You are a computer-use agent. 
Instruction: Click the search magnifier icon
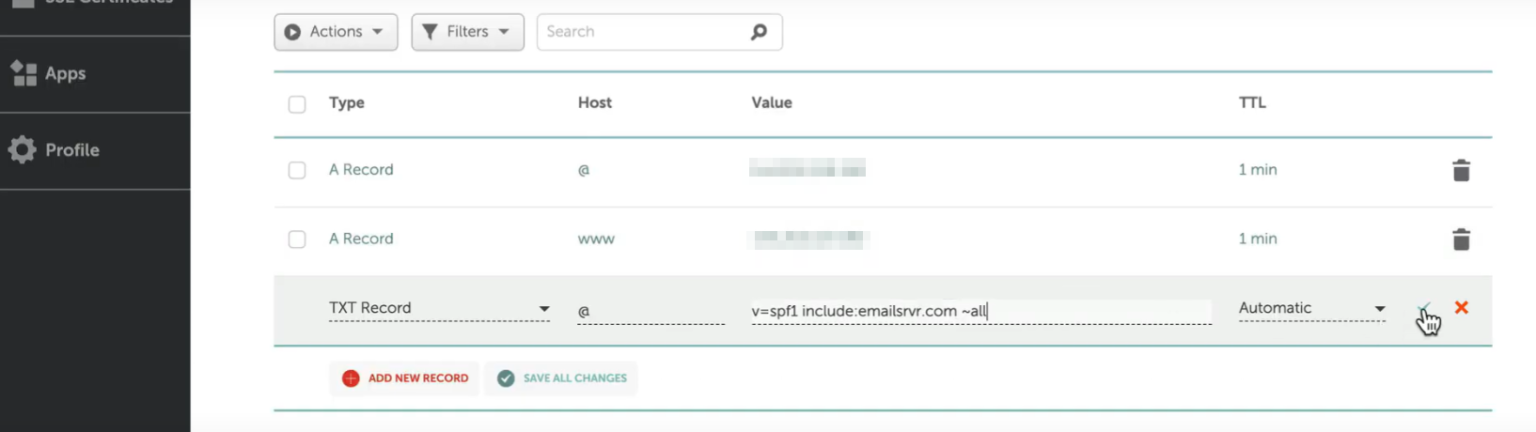point(759,32)
